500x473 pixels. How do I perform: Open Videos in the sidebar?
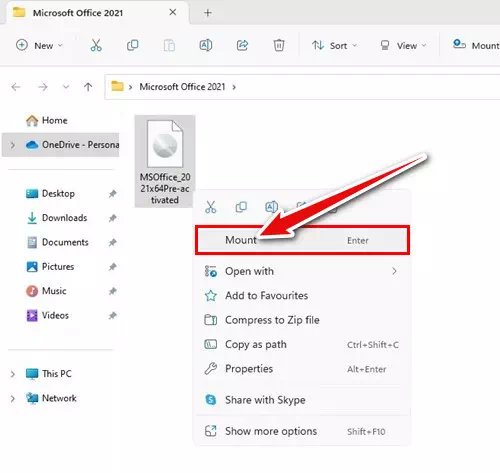[47, 315]
